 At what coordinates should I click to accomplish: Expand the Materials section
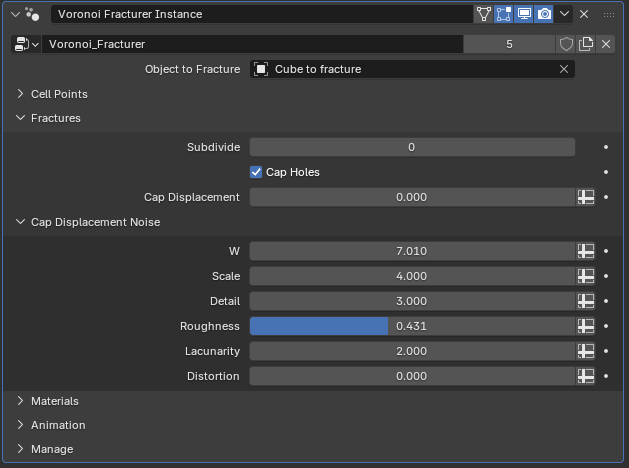21,401
